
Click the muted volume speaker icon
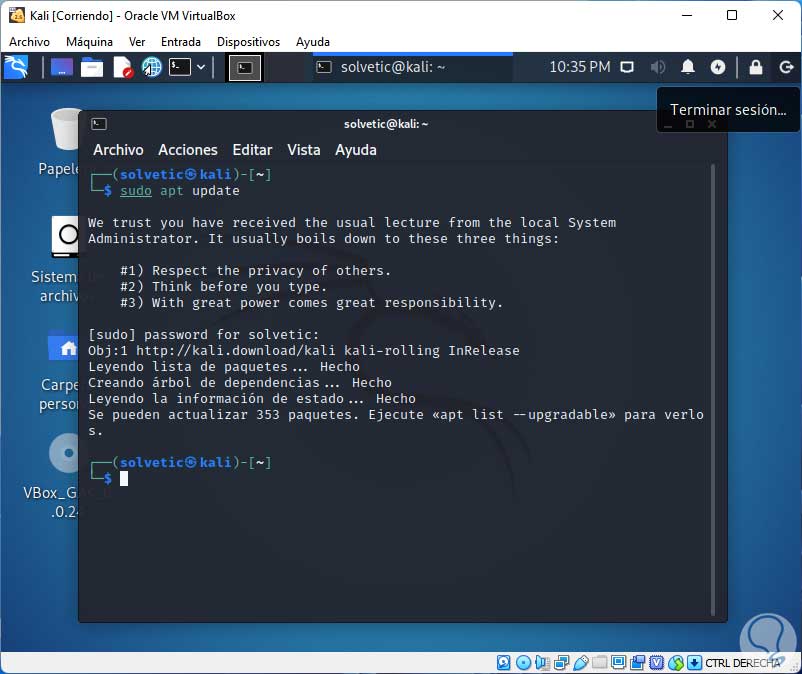[x=657, y=68]
